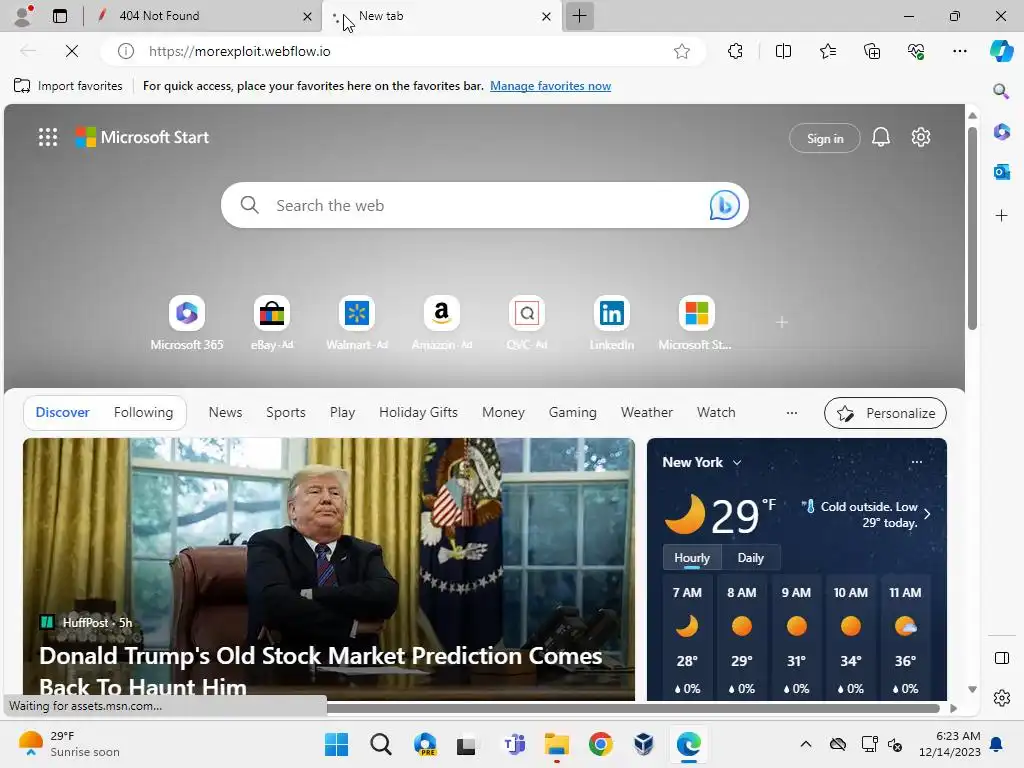The image size is (1024, 768).
Task: Open the Walmart quick link tile
Action: (x=357, y=323)
